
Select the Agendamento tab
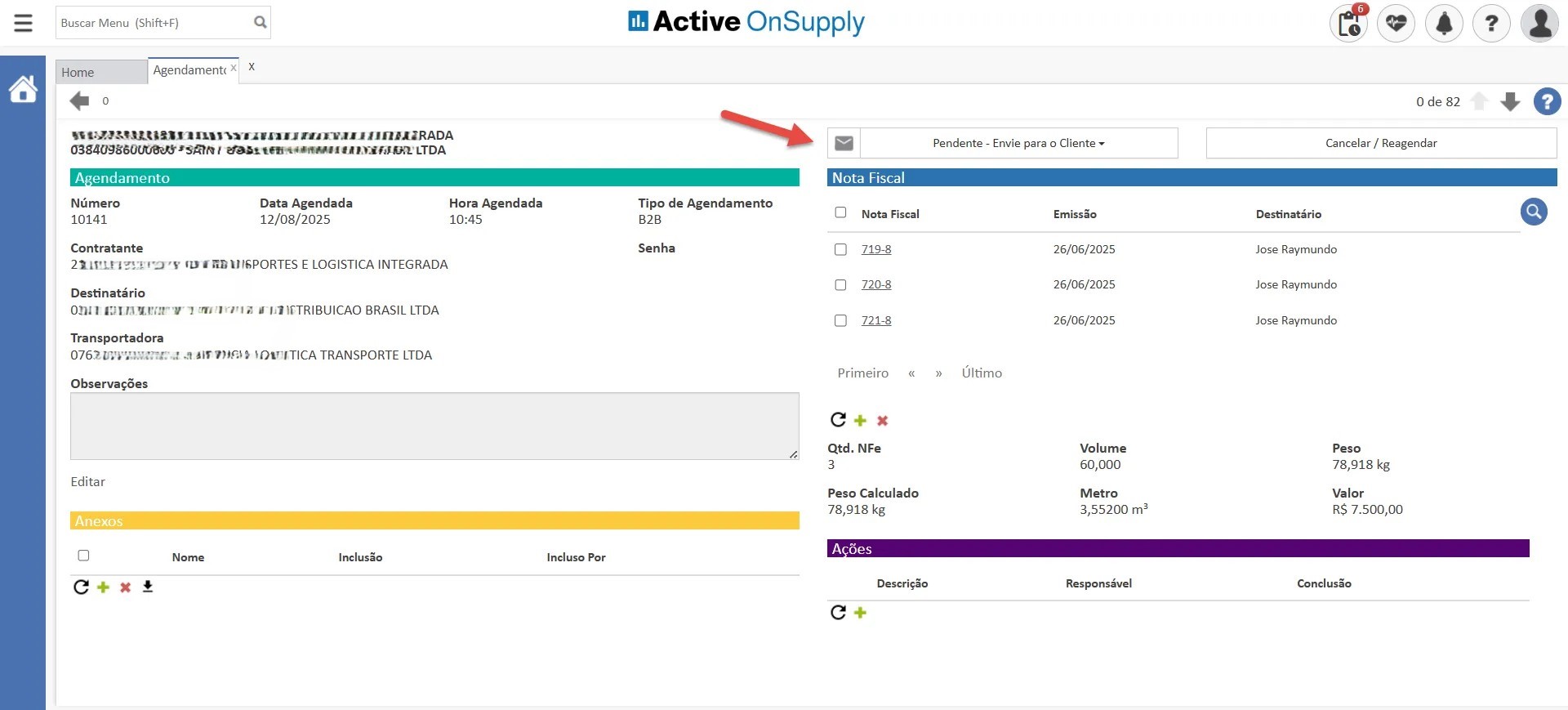point(189,70)
